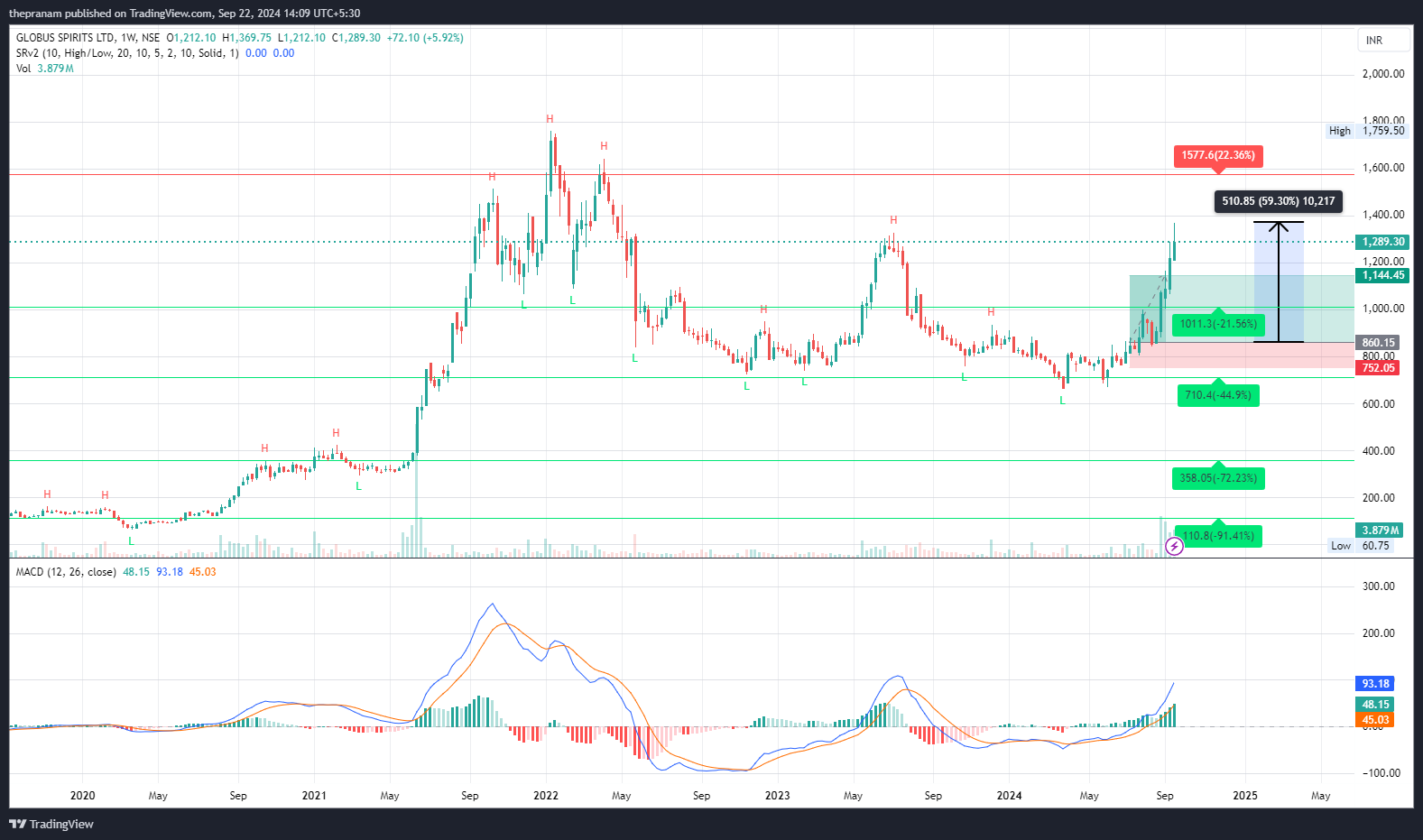Click the green 3.879M volume axis label
The height and width of the screenshot is (840, 1423).
(1380, 531)
